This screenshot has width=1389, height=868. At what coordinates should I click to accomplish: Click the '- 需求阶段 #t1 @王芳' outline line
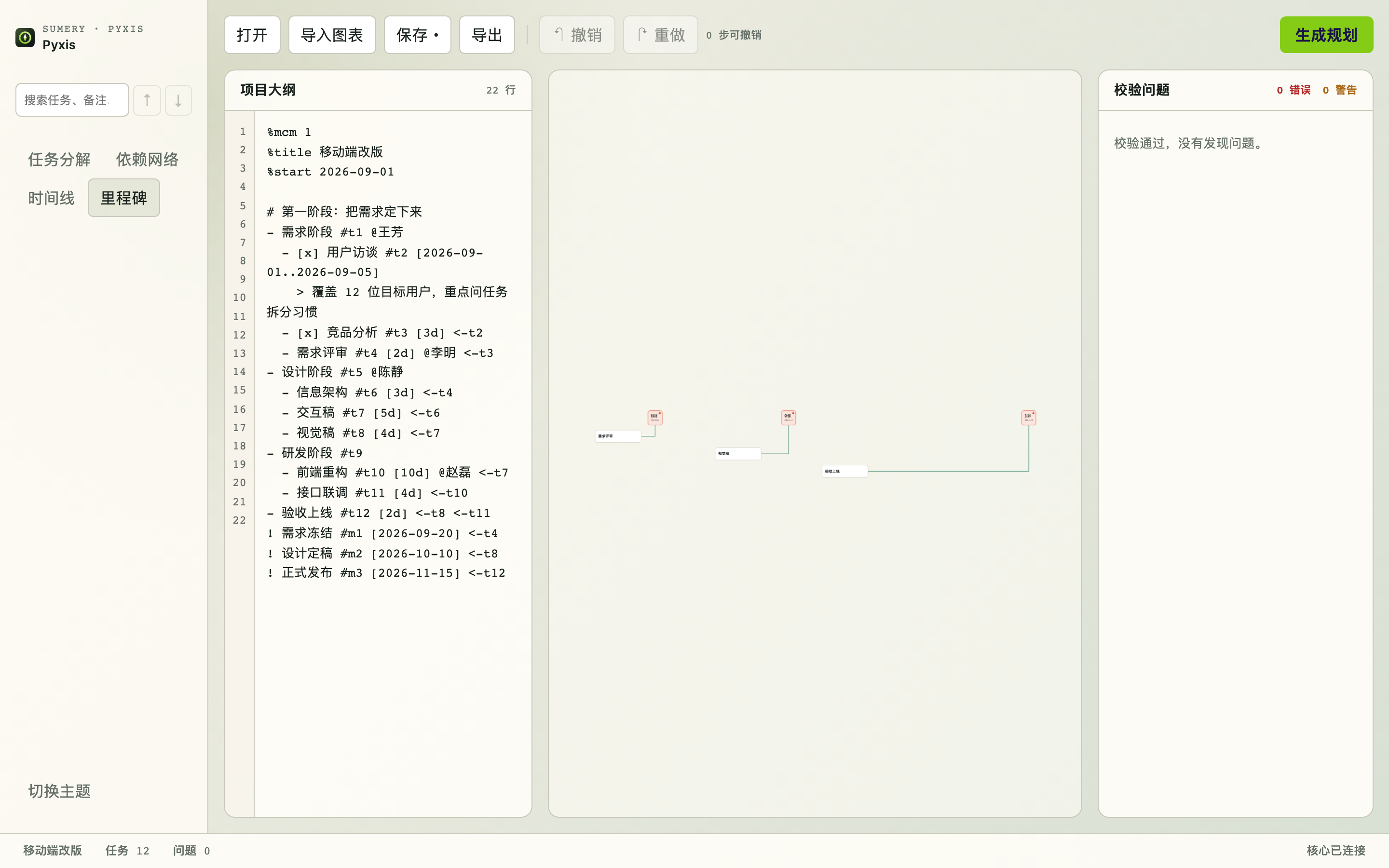pyautogui.click(x=335, y=232)
